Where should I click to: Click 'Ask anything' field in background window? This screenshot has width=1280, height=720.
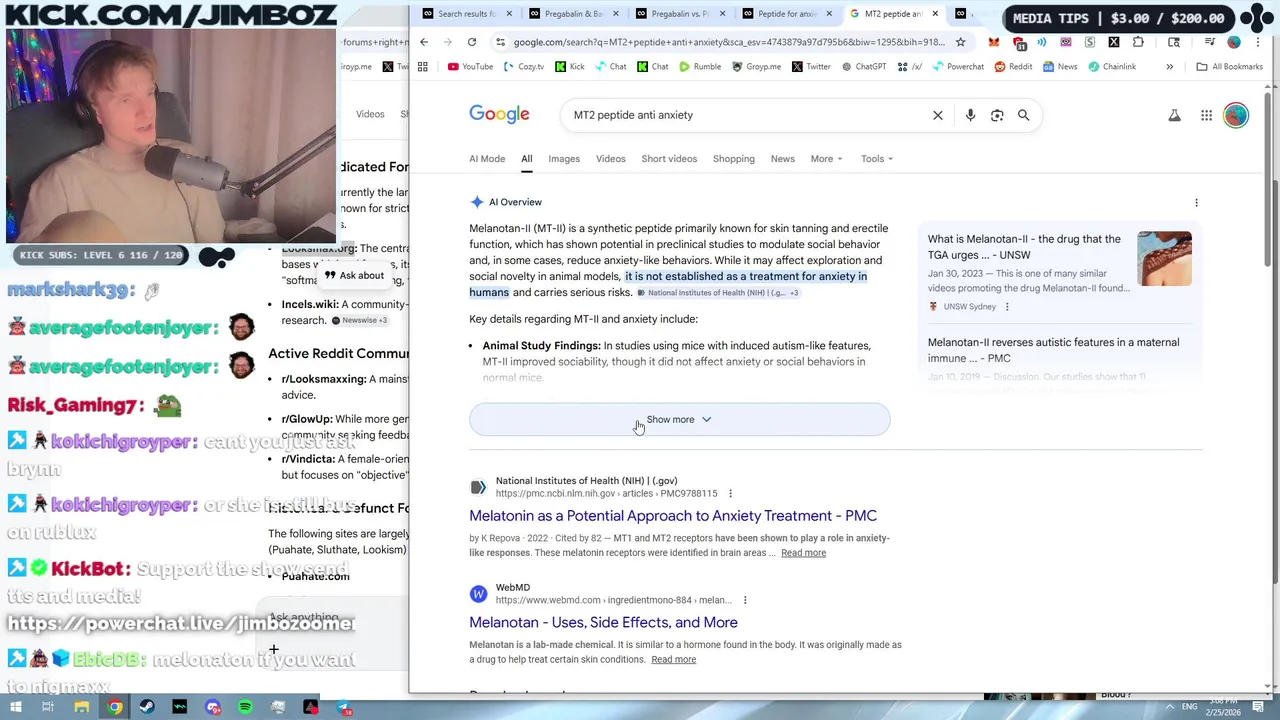(x=304, y=617)
